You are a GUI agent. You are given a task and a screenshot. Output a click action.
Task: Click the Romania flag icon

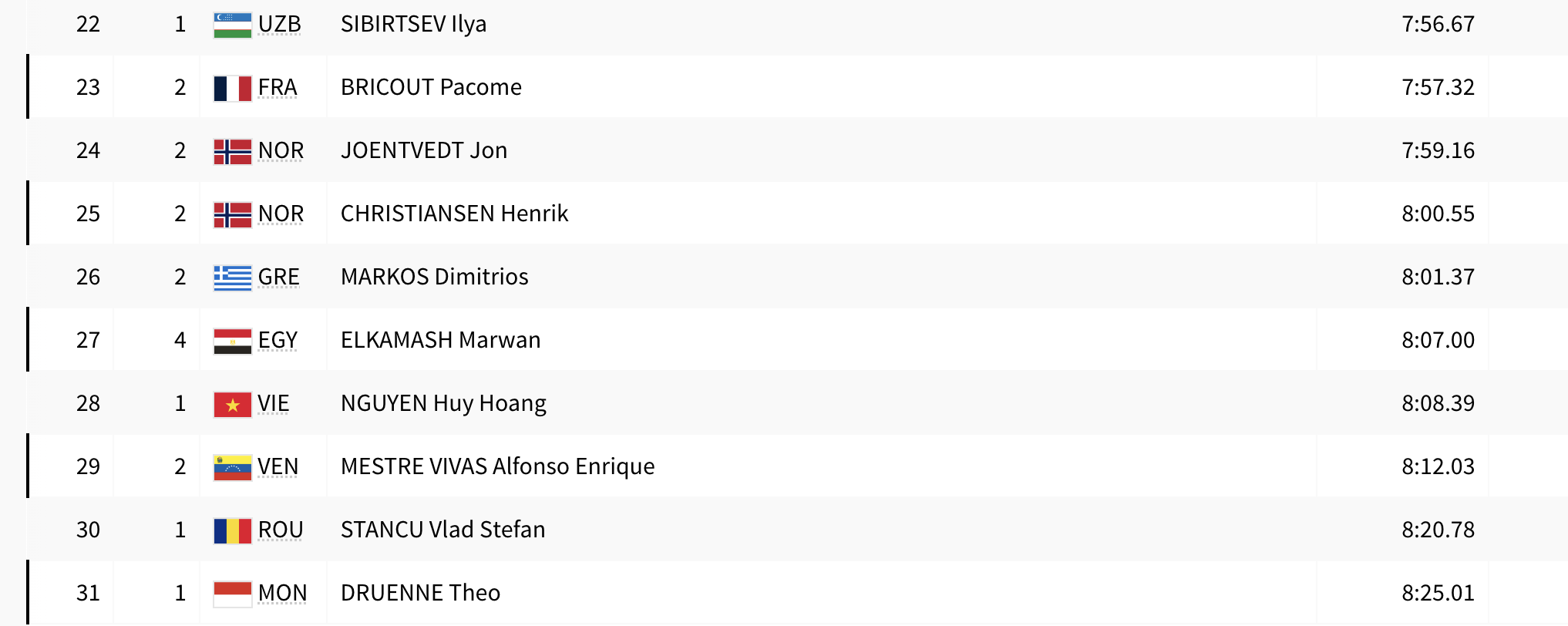click(232, 531)
